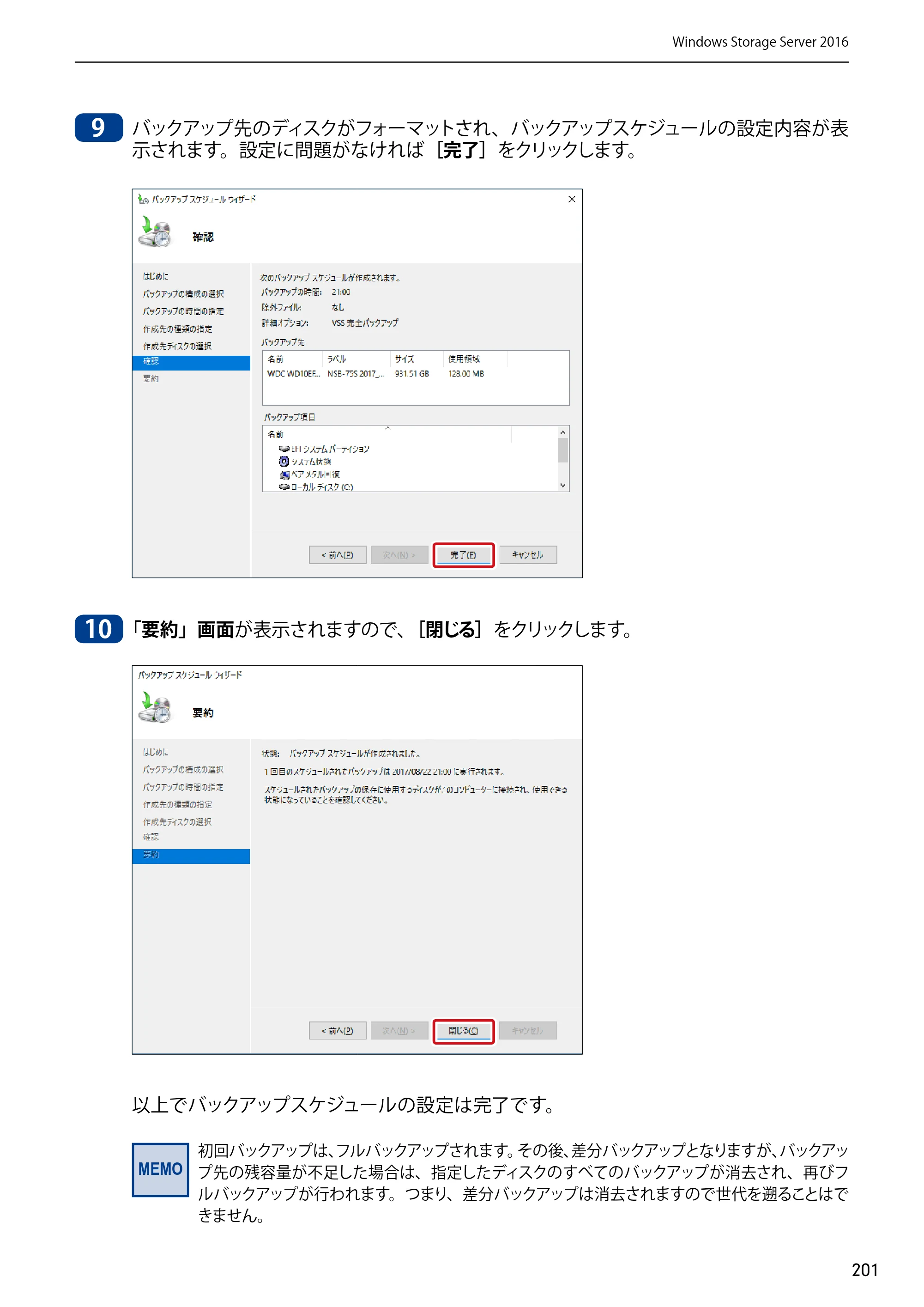
Task: Click the 128.00 MB used space cell
Action: pos(466,374)
